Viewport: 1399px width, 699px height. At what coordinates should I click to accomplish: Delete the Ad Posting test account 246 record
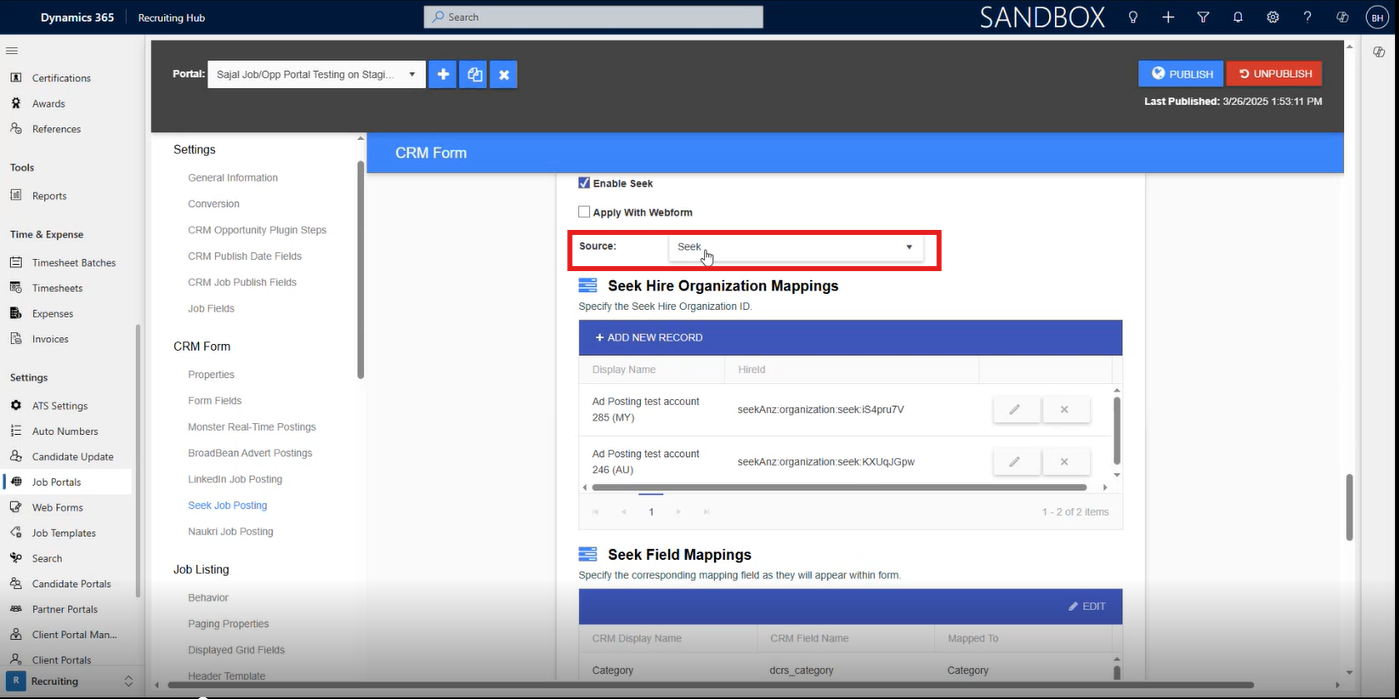[x=1065, y=461]
